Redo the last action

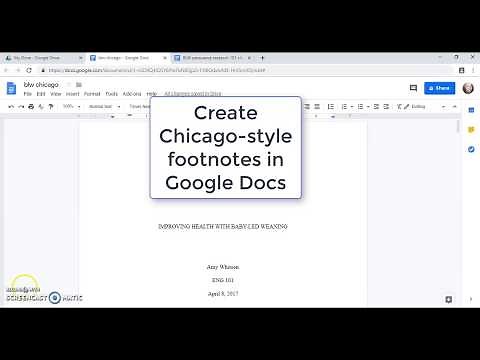click(21, 107)
